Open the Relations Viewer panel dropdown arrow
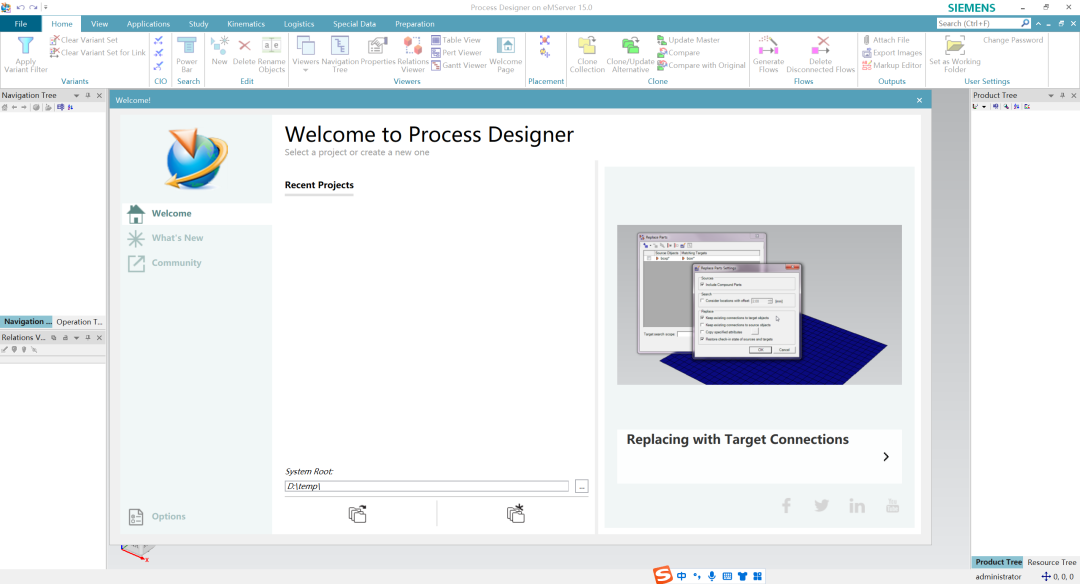The height and width of the screenshot is (584, 1080). [76, 338]
